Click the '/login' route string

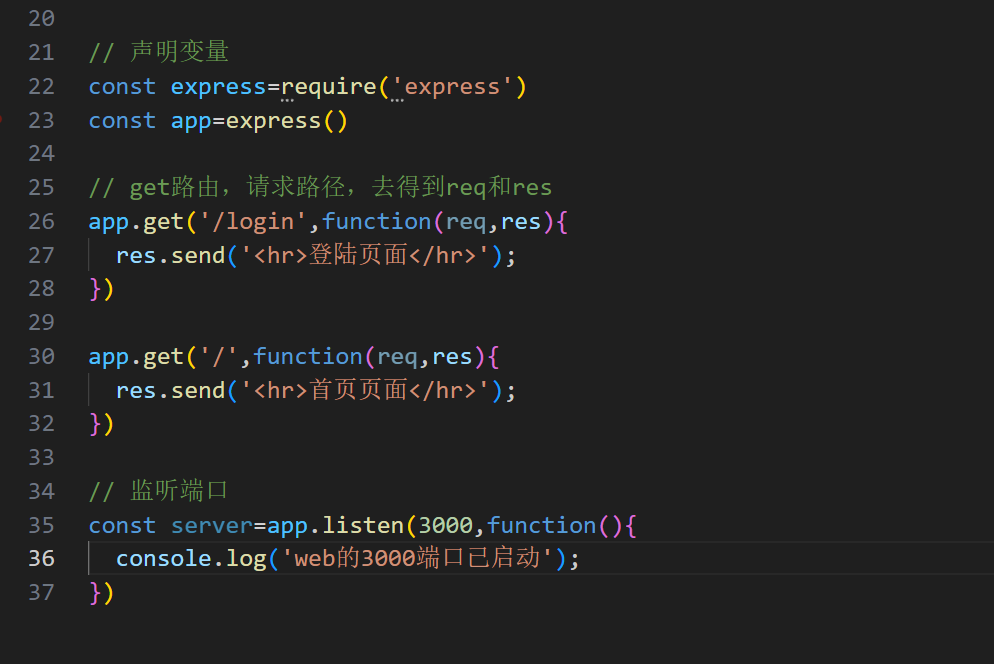(254, 221)
